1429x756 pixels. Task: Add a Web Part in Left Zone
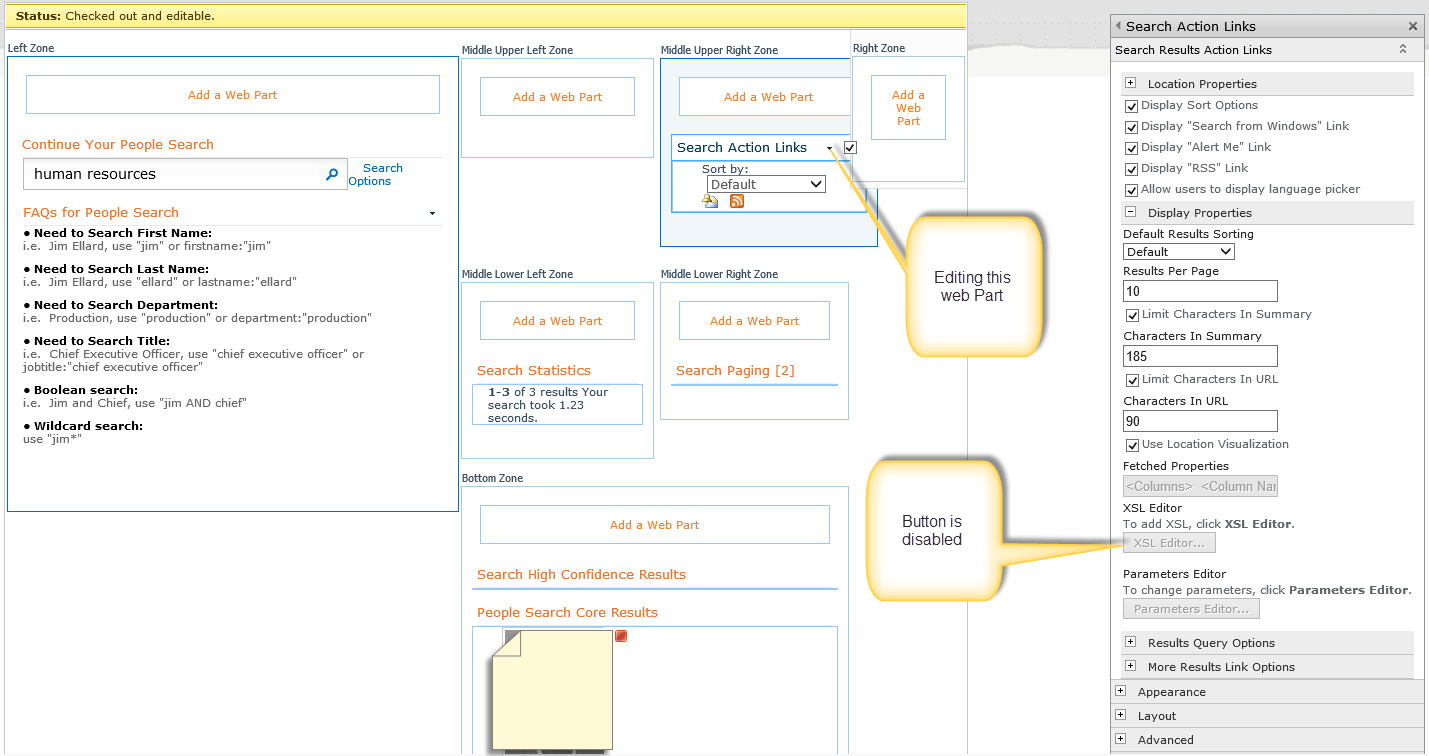pyautogui.click(x=233, y=95)
